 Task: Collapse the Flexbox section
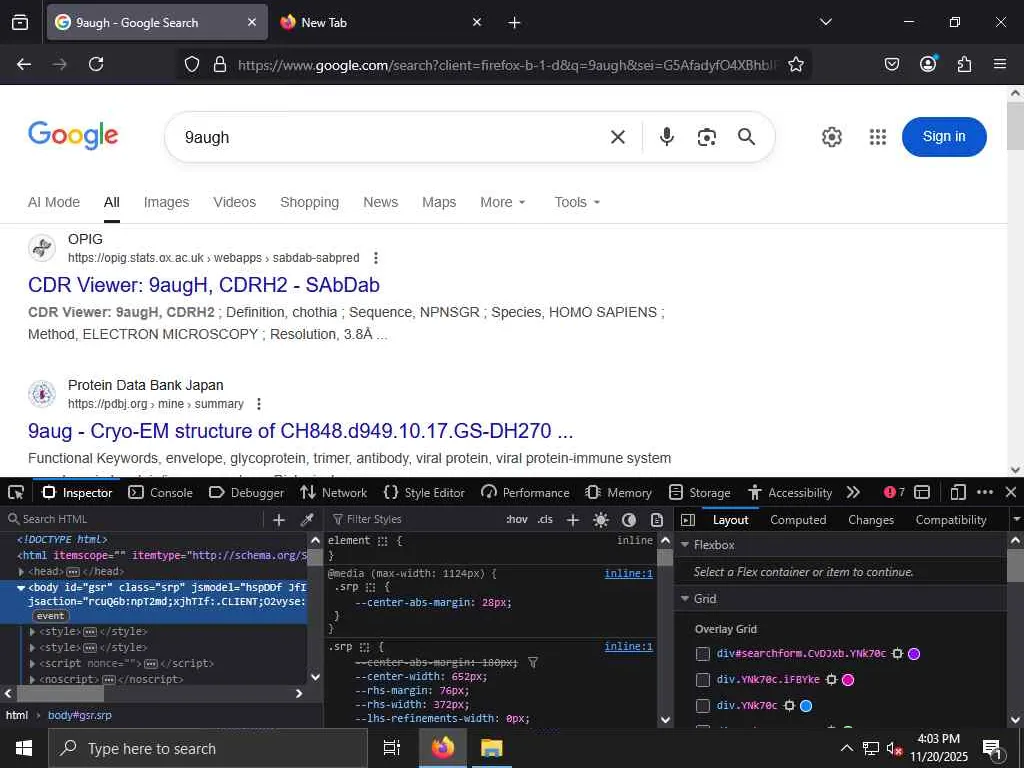685,545
